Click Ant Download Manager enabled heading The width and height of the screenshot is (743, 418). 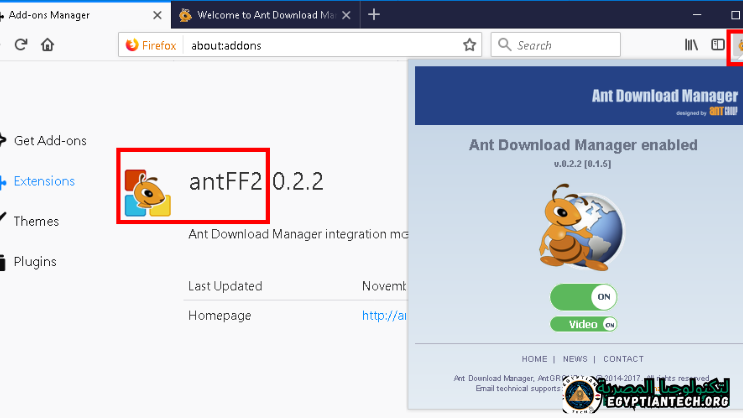(583, 145)
